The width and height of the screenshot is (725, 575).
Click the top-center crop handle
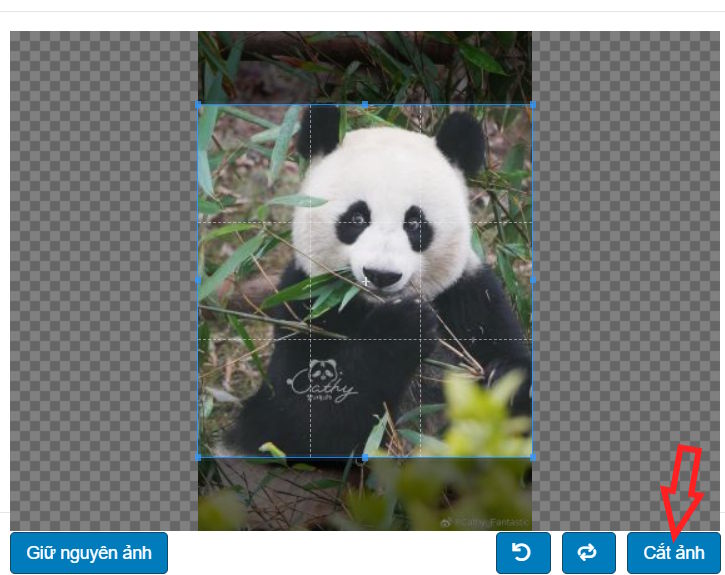[365, 105]
